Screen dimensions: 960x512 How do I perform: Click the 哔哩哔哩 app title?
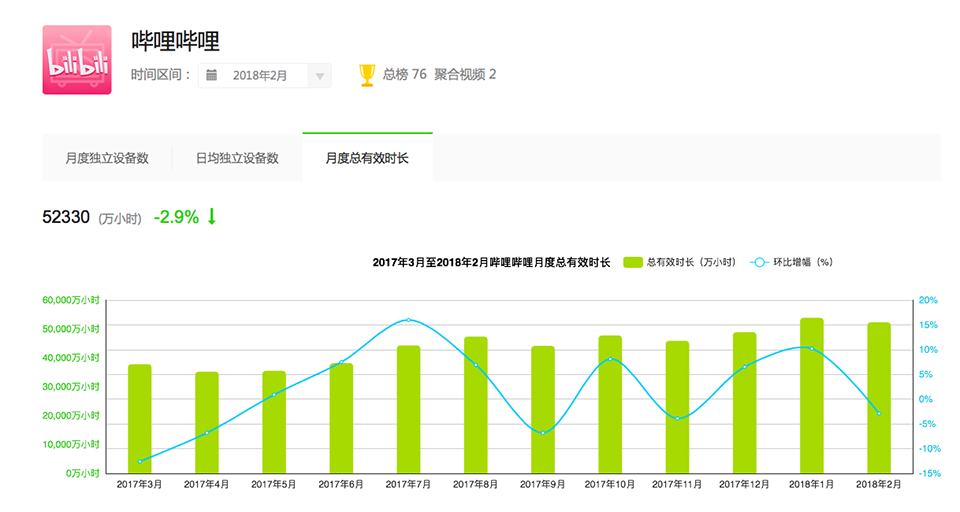coord(175,41)
